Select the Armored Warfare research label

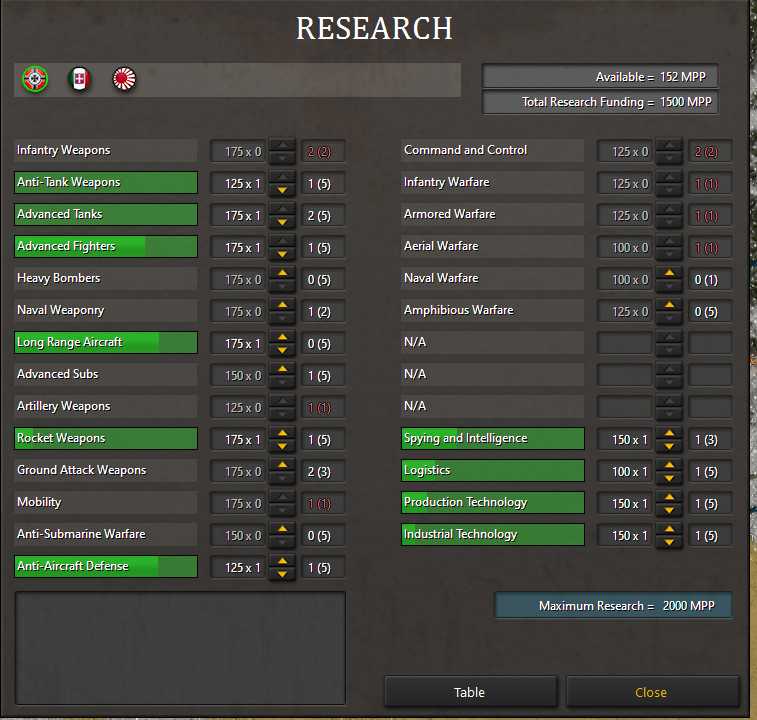[492, 214]
